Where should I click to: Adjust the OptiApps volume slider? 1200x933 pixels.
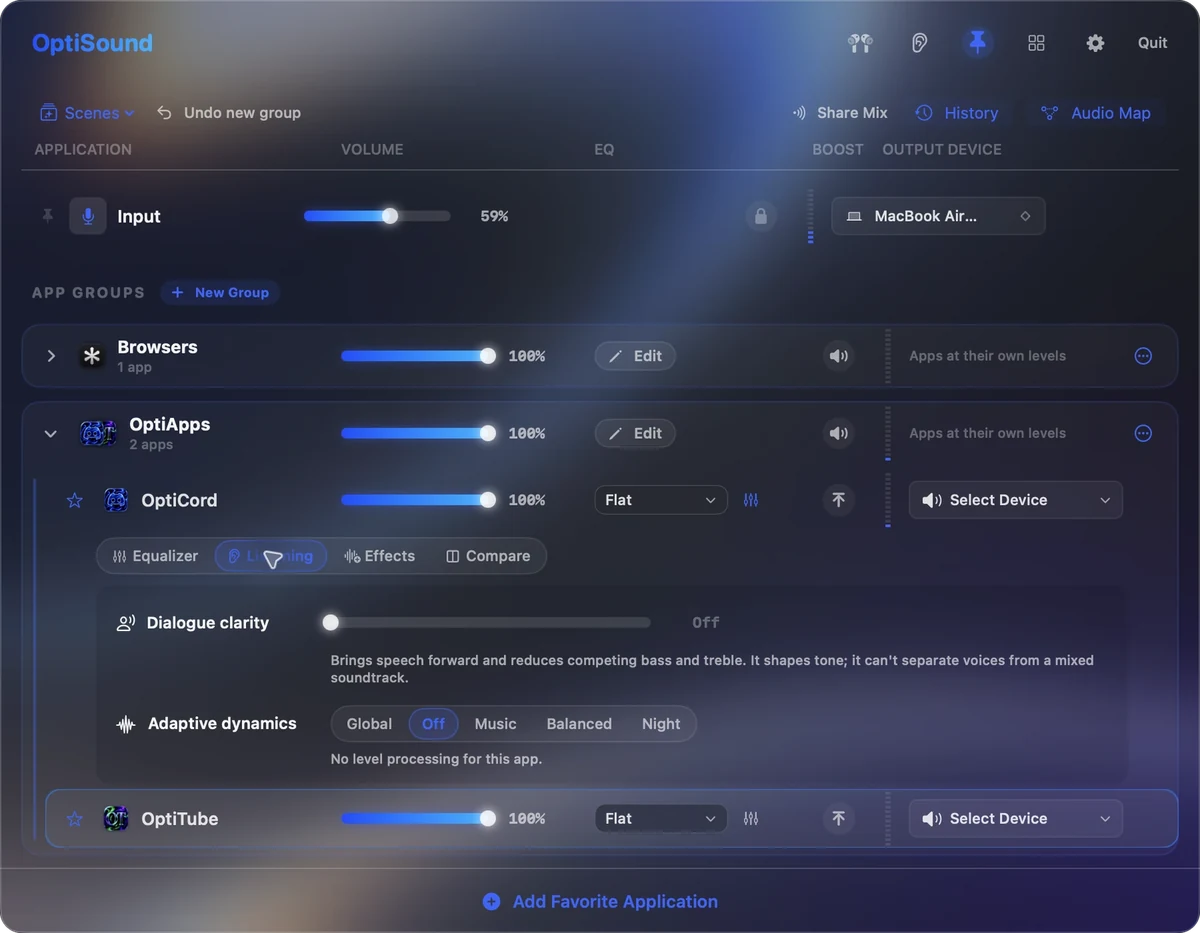click(418, 433)
